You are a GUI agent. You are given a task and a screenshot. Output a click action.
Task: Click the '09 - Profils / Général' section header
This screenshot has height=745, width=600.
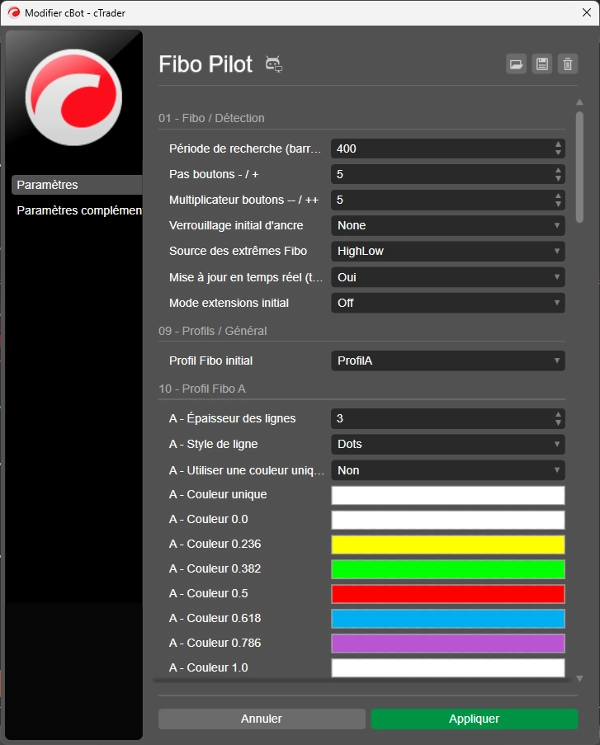coord(212,331)
